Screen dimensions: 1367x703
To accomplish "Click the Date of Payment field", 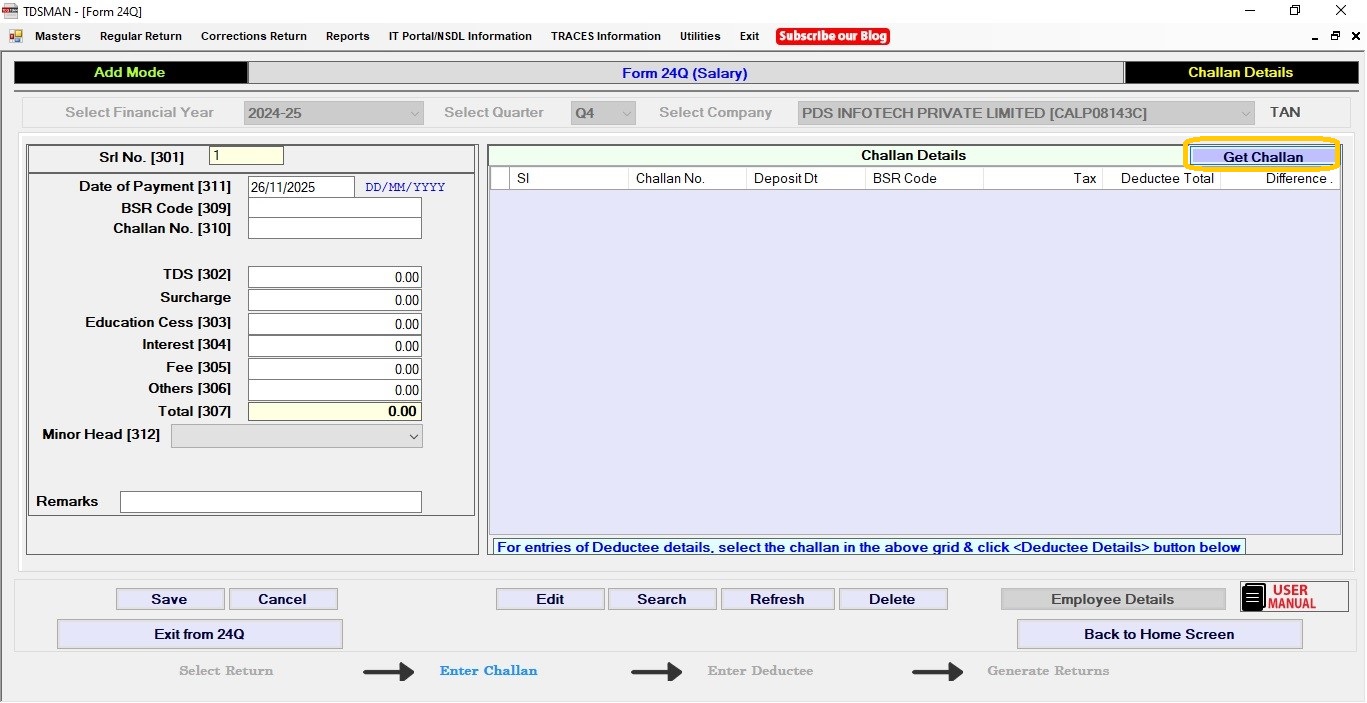I will tap(300, 187).
